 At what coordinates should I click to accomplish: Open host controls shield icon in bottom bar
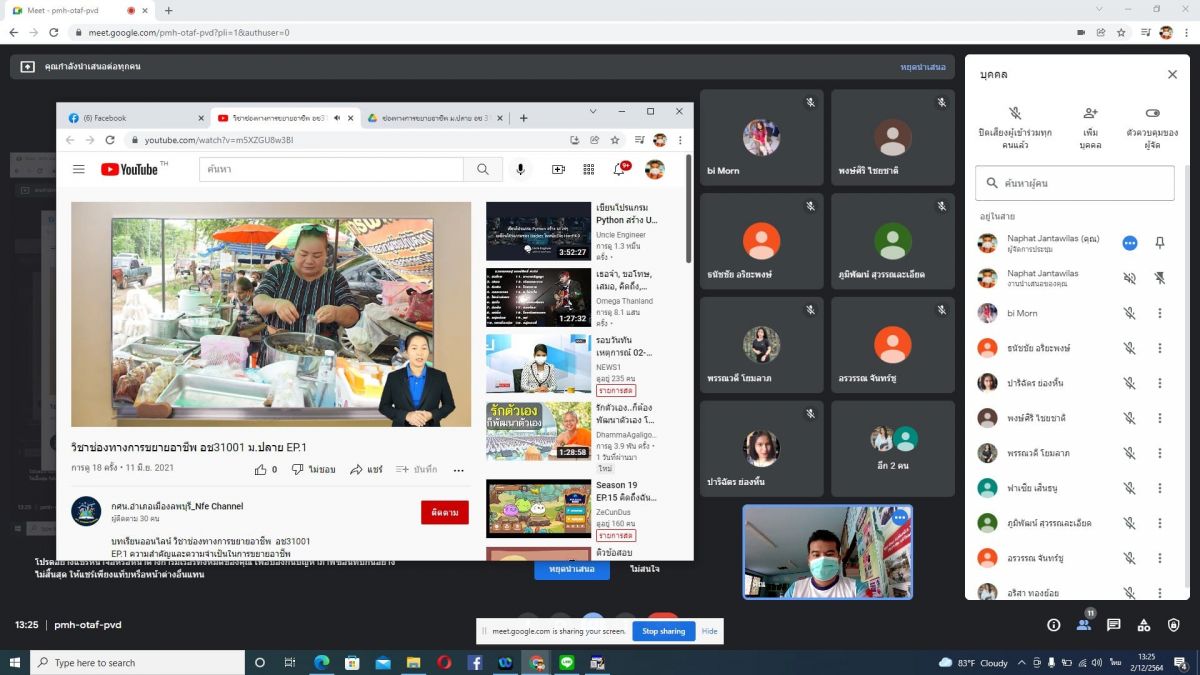point(1174,625)
